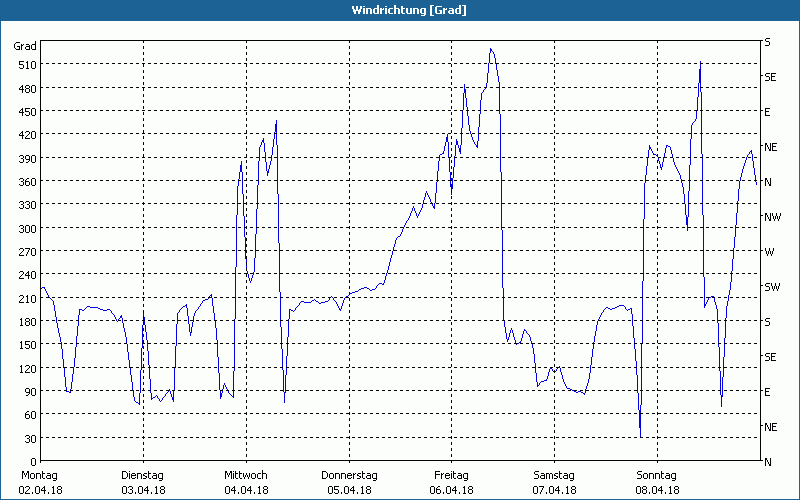Click the 'E' label beside 90
Screen dimensions: 800x500
coord(767,392)
